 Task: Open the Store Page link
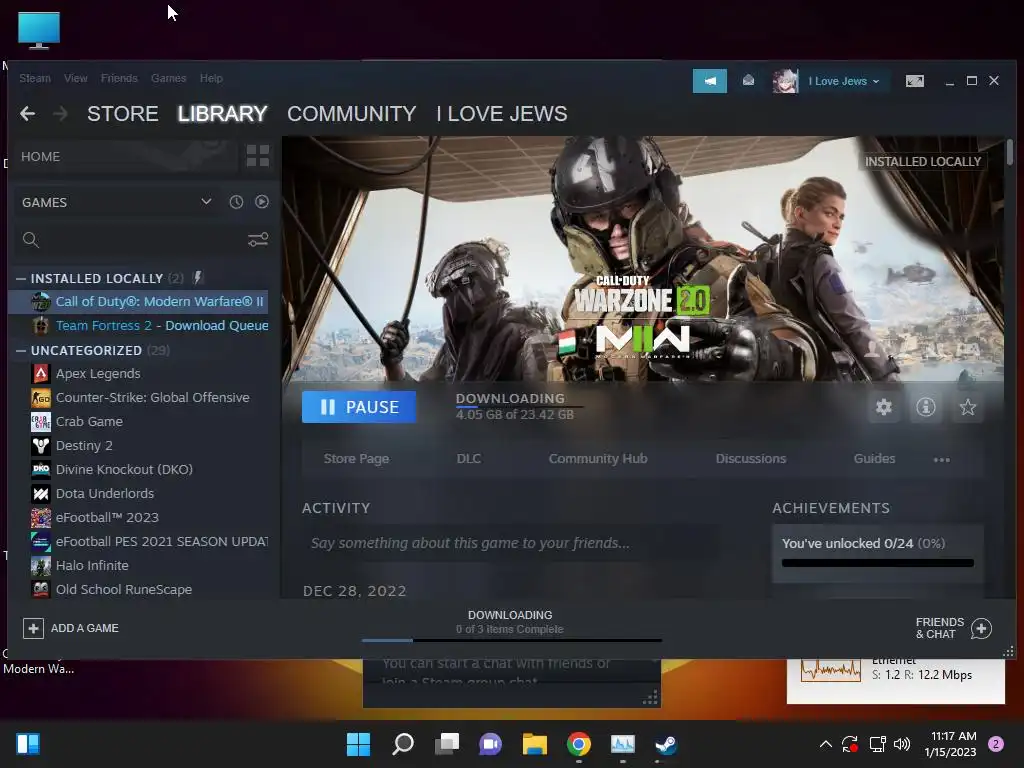(x=357, y=458)
